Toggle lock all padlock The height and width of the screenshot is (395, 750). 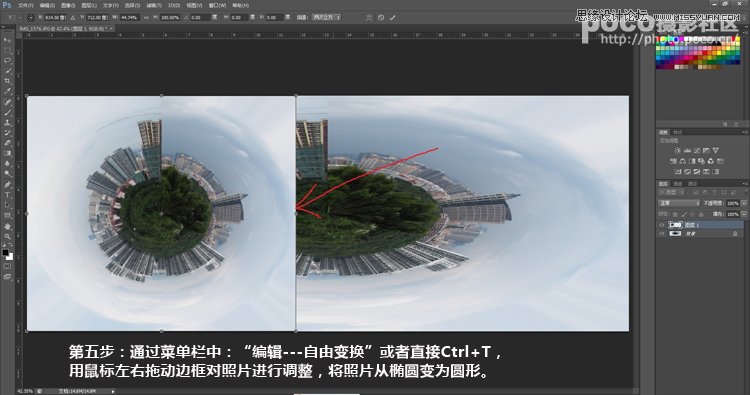click(701, 214)
